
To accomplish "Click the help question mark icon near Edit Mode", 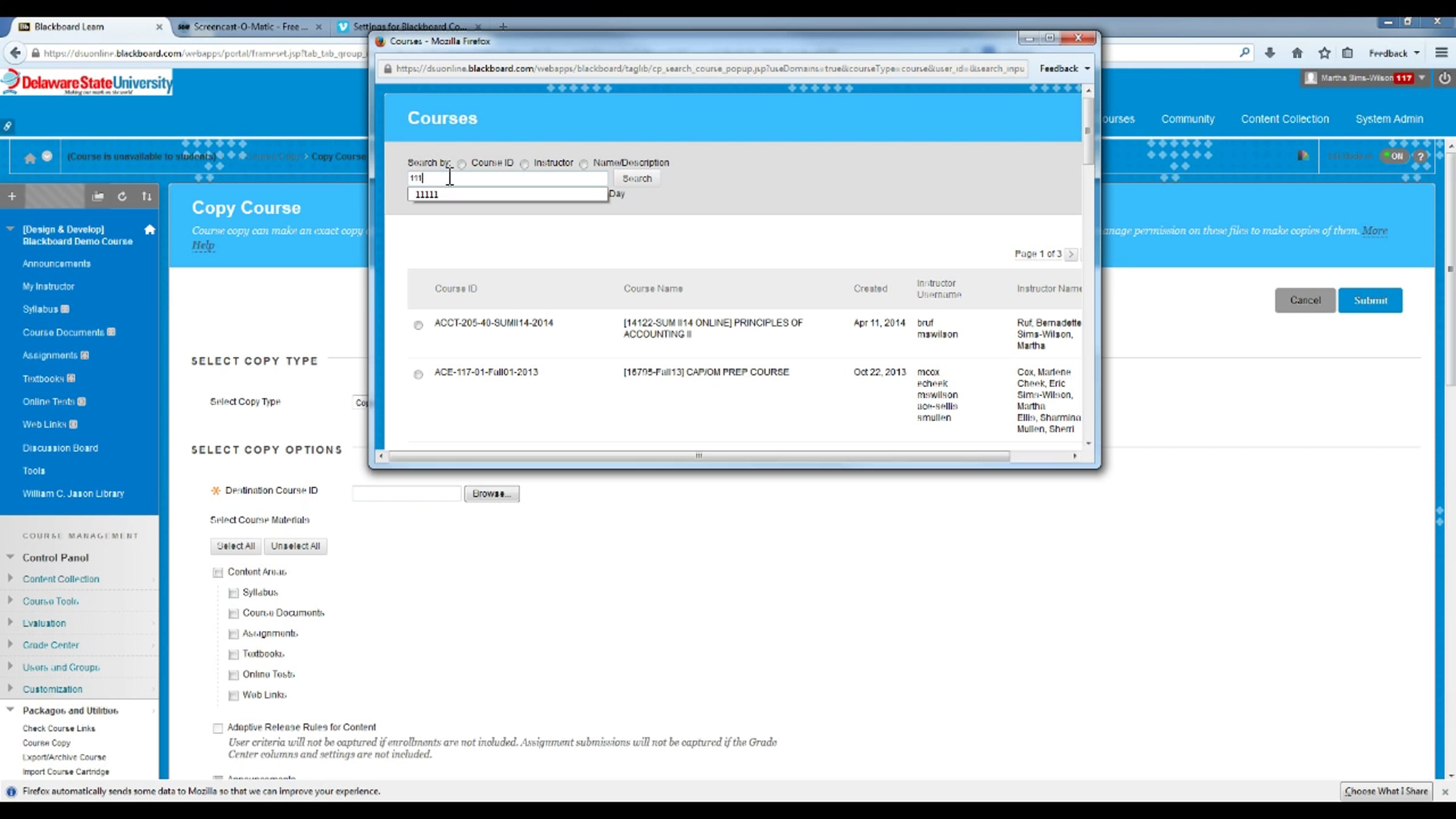I will pos(1420,157).
